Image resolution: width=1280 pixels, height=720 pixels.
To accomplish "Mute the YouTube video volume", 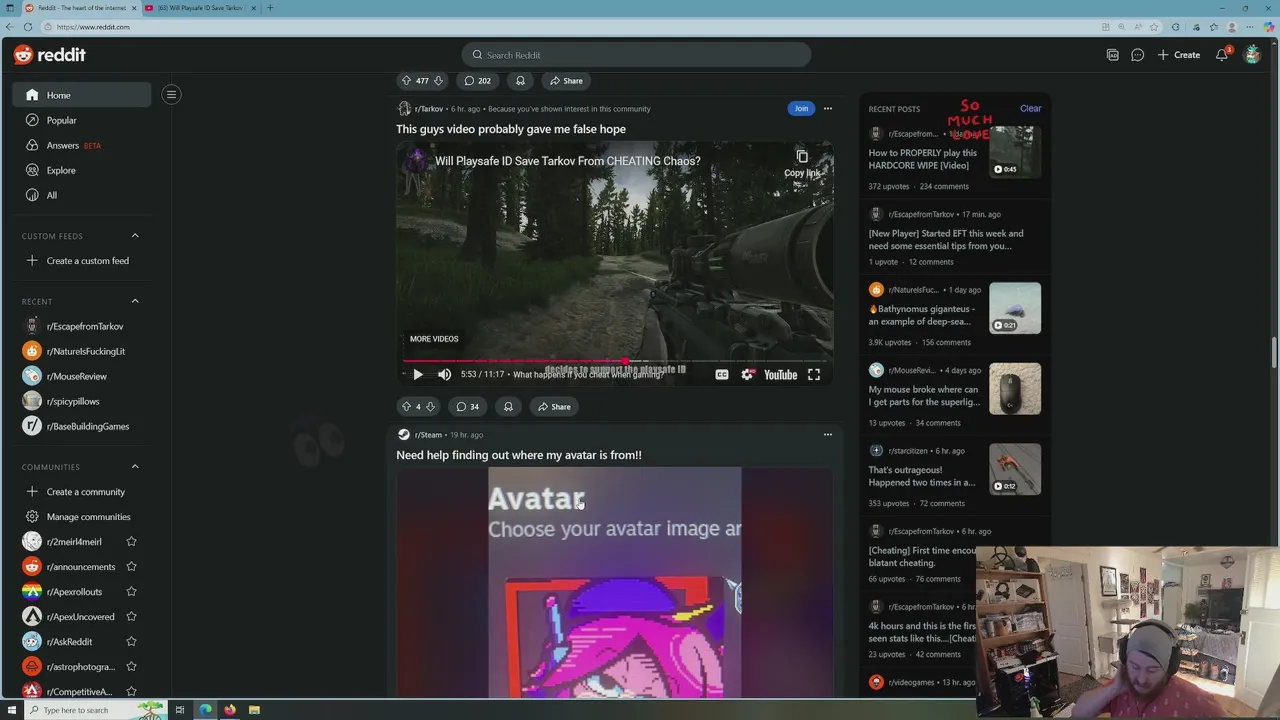I will click(x=444, y=375).
